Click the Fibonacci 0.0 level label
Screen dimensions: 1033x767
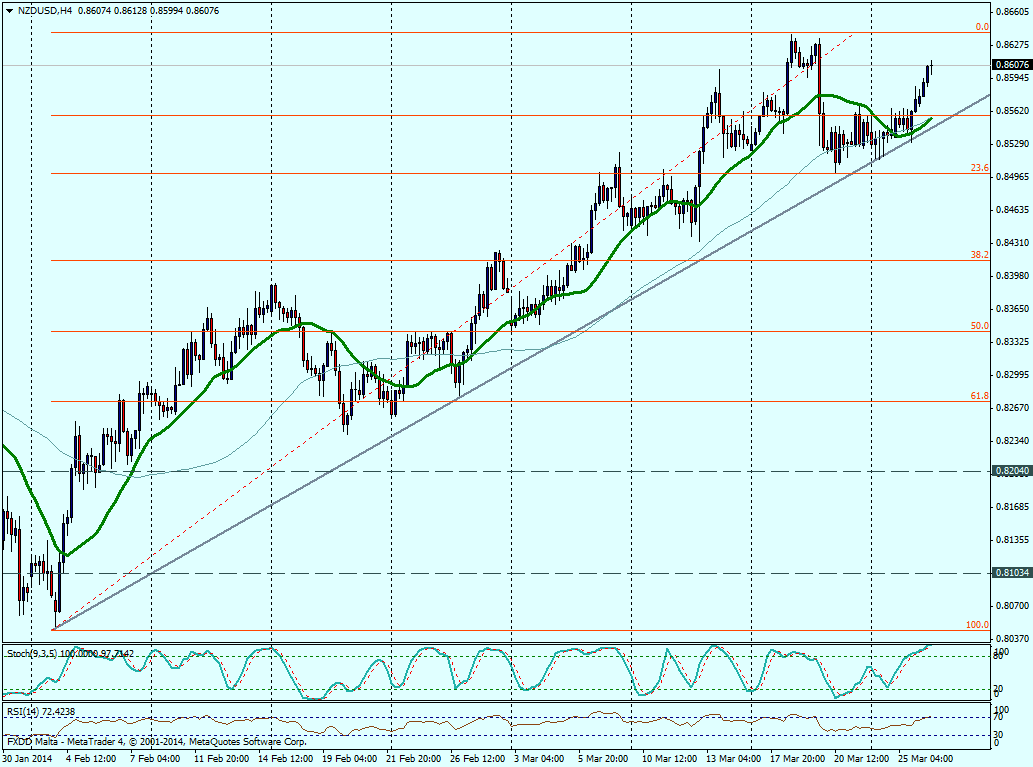(x=981, y=27)
